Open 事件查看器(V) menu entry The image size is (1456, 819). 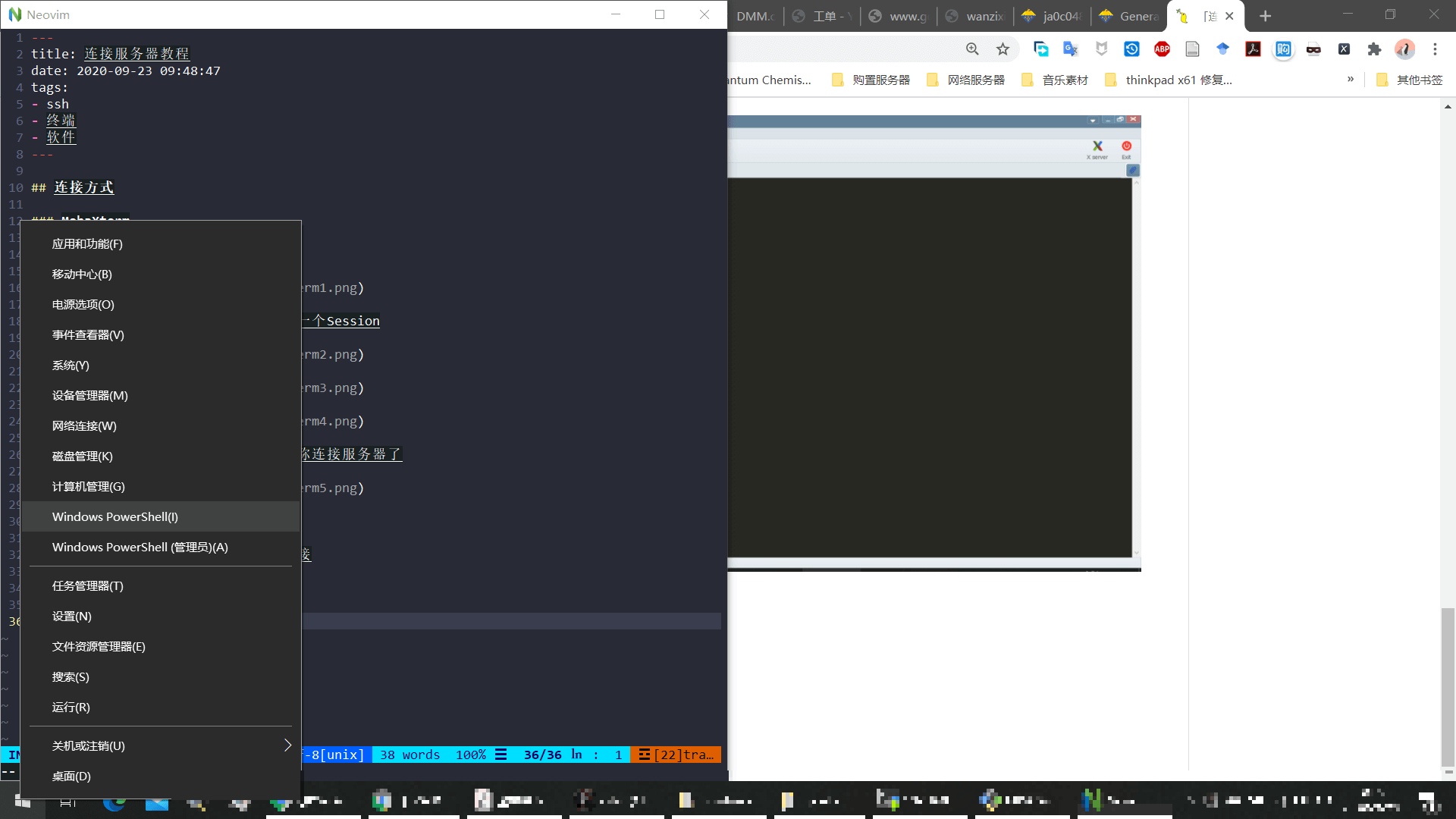(x=162, y=334)
